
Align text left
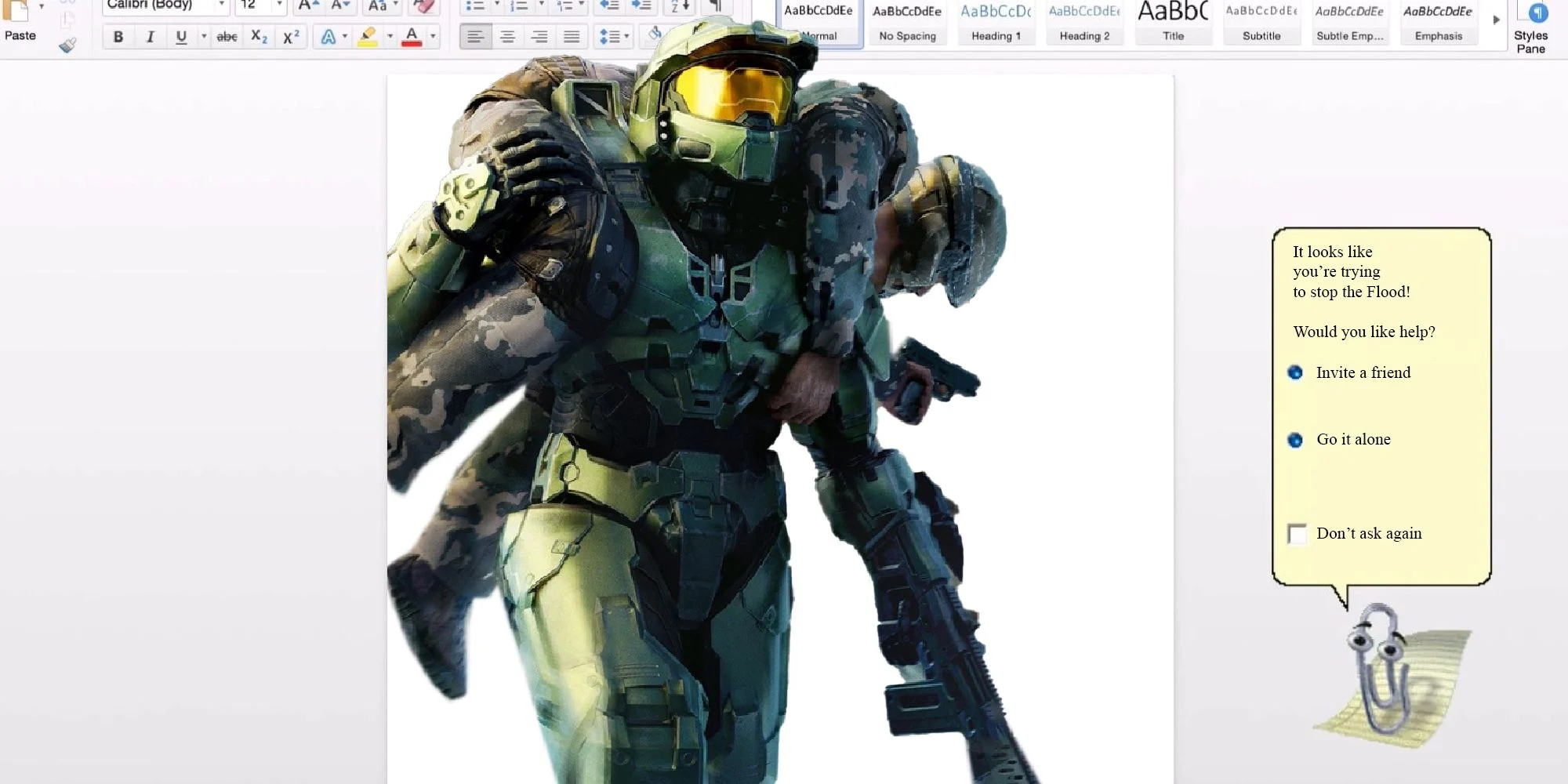click(x=475, y=37)
